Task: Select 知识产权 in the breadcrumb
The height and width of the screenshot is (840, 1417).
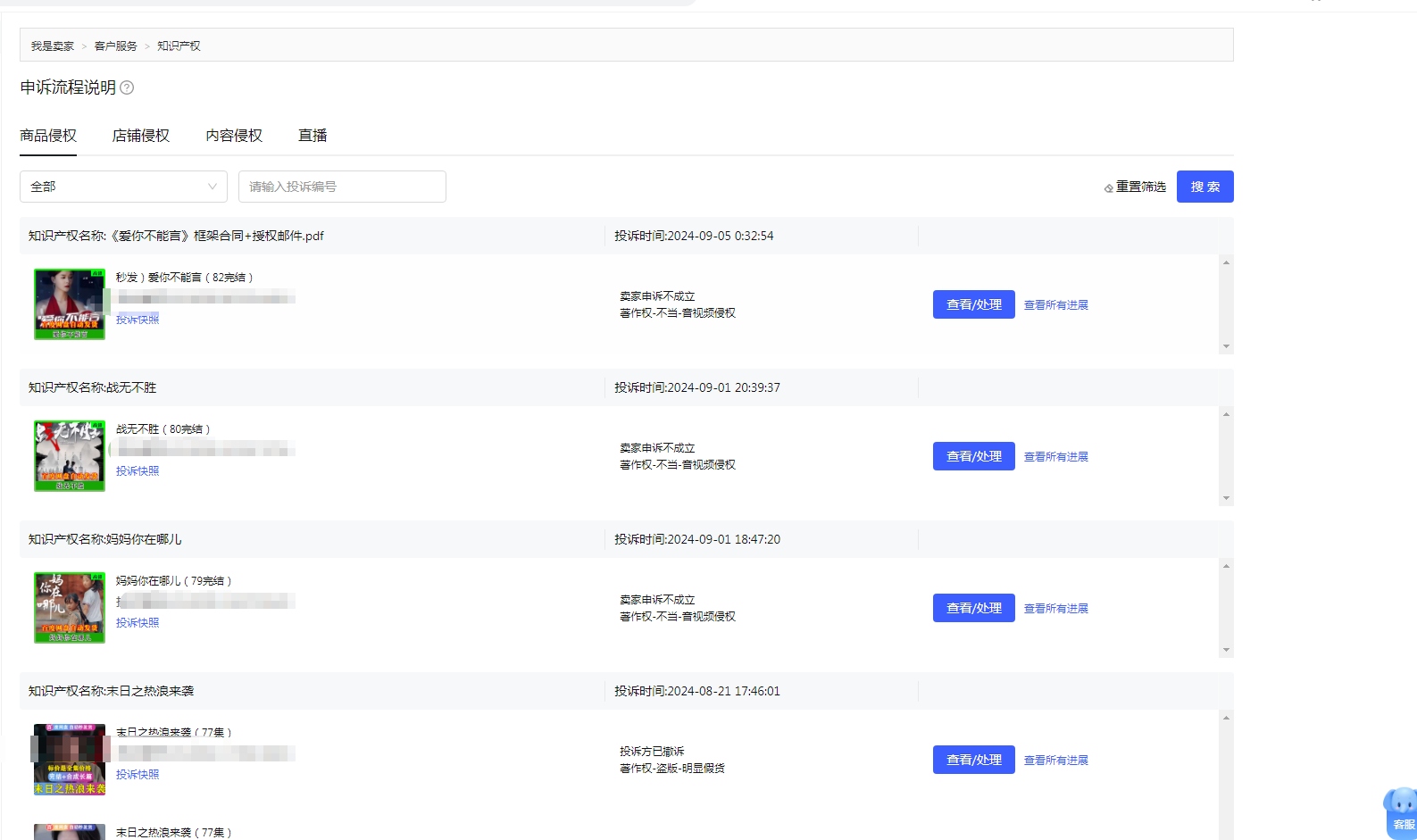Action: coord(179,46)
